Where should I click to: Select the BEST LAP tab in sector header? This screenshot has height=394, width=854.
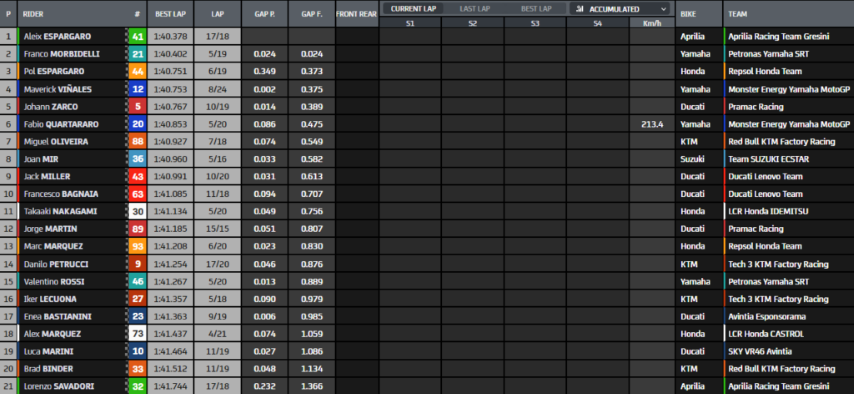point(536,9)
